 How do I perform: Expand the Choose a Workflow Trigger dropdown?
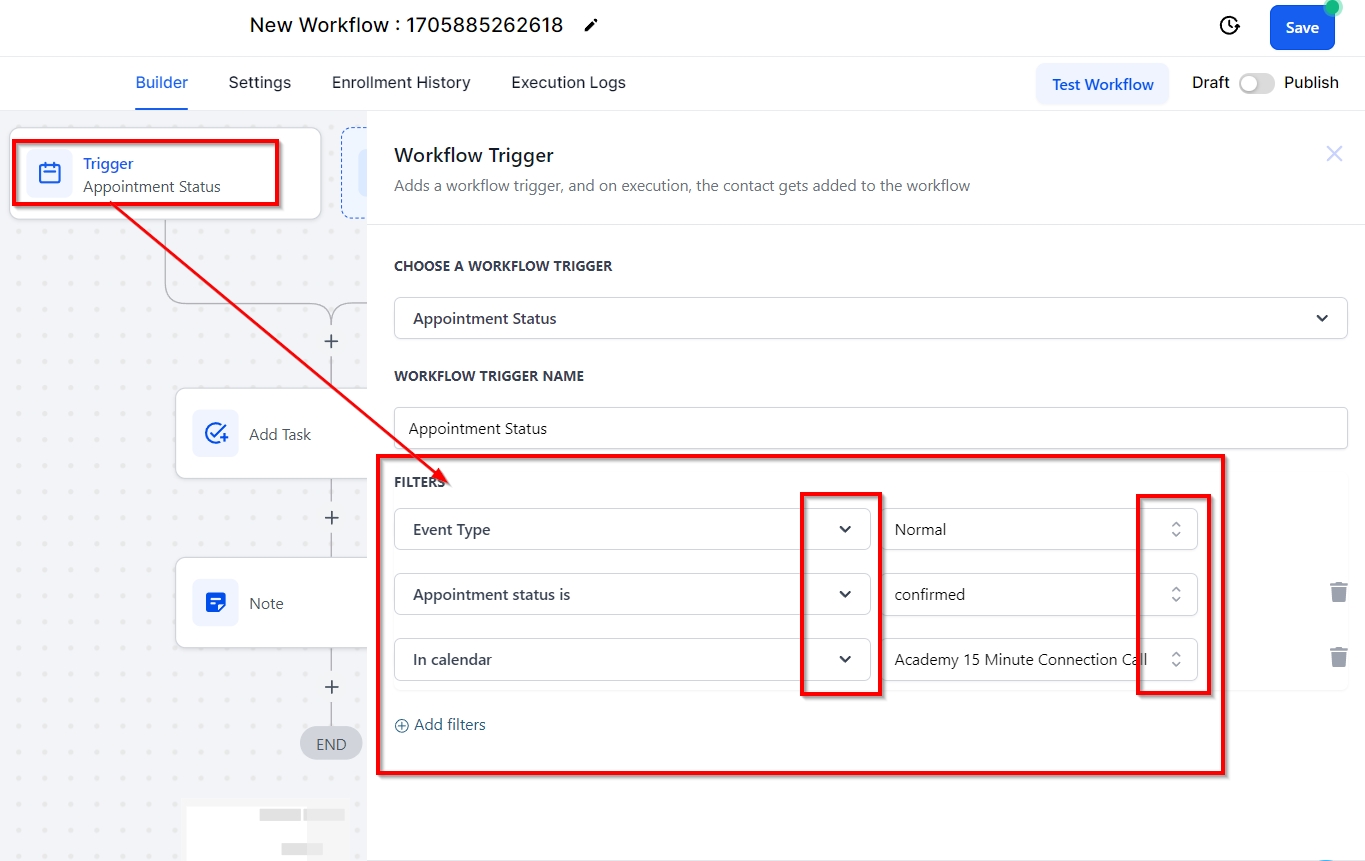(x=870, y=318)
